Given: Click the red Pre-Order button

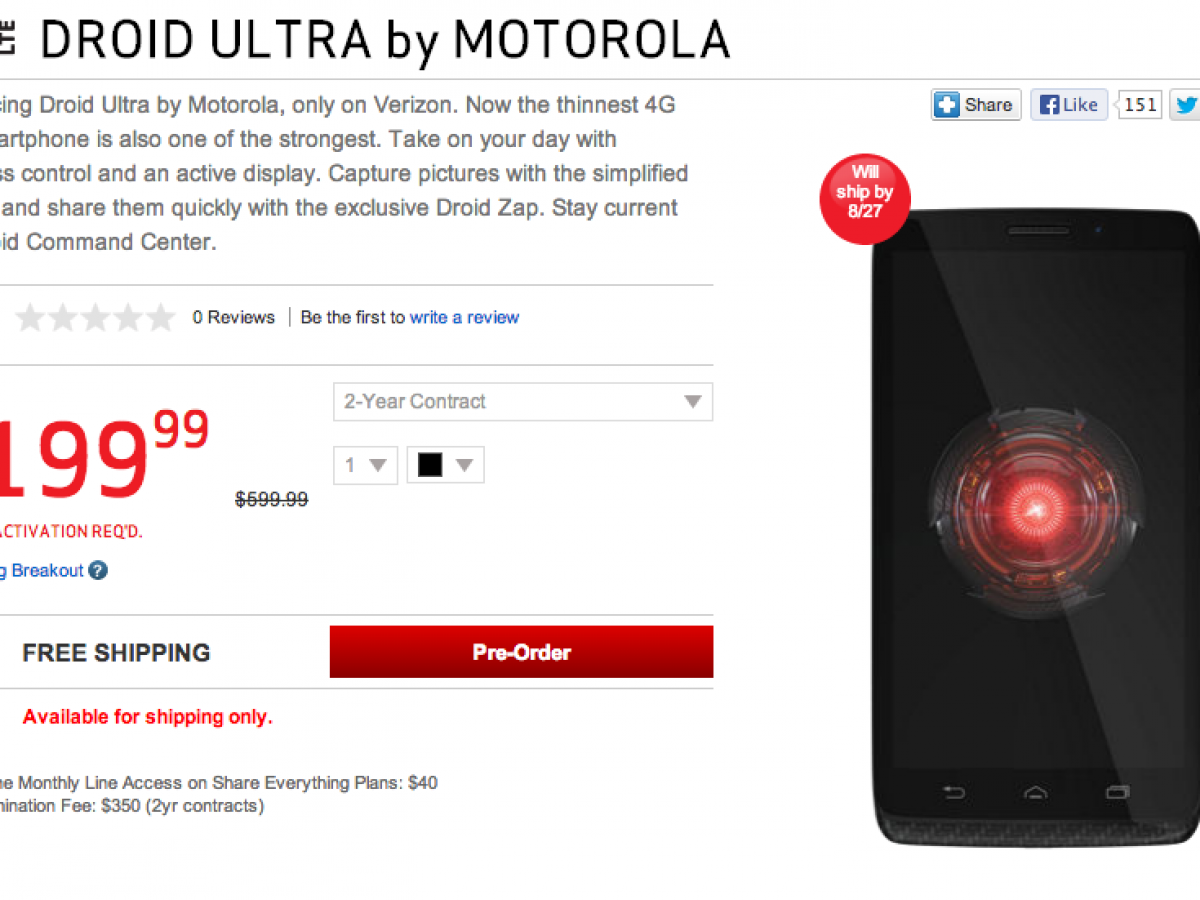Looking at the screenshot, I should click(x=521, y=652).
